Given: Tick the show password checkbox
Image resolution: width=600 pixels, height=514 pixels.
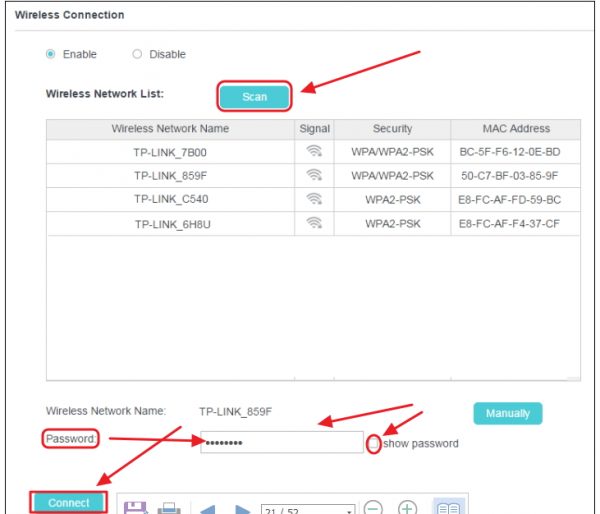Looking at the screenshot, I should (x=373, y=444).
